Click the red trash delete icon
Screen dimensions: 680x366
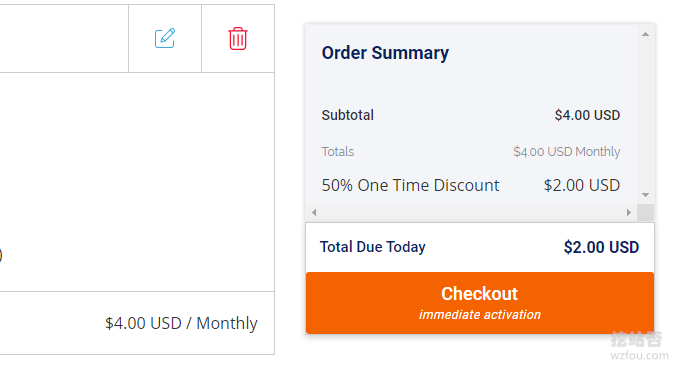(238, 39)
